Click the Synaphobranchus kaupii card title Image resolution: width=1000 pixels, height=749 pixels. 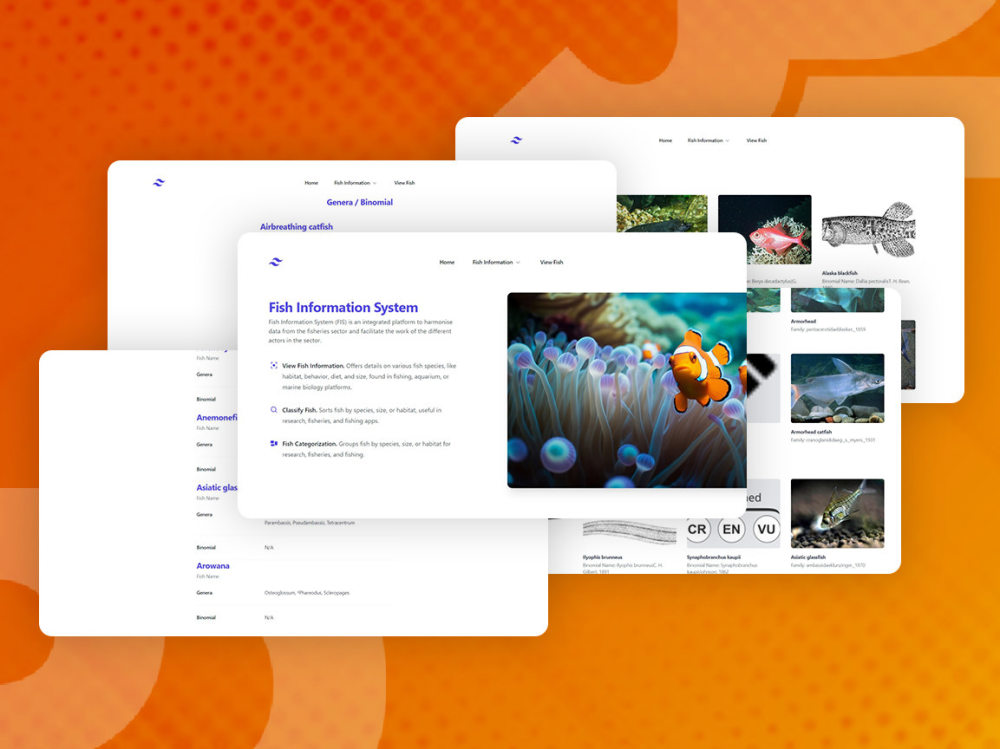coord(714,557)
